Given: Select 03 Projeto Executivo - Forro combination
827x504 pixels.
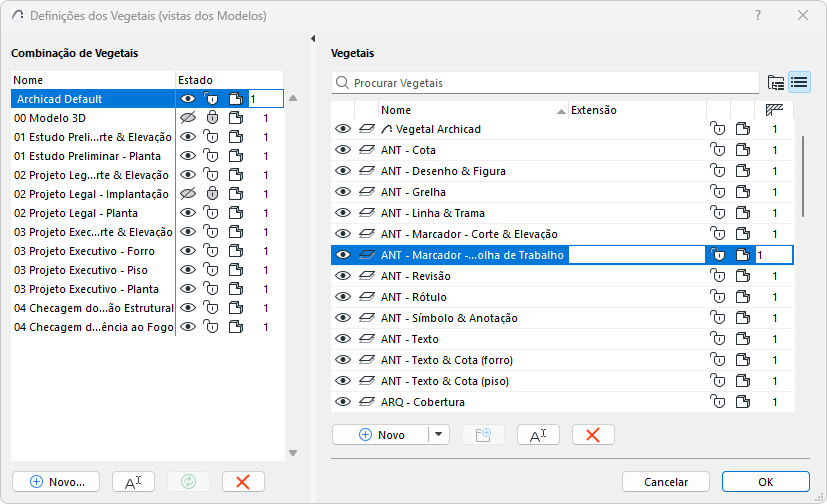Looking at the screenshot, I should [x=90, y=251].
